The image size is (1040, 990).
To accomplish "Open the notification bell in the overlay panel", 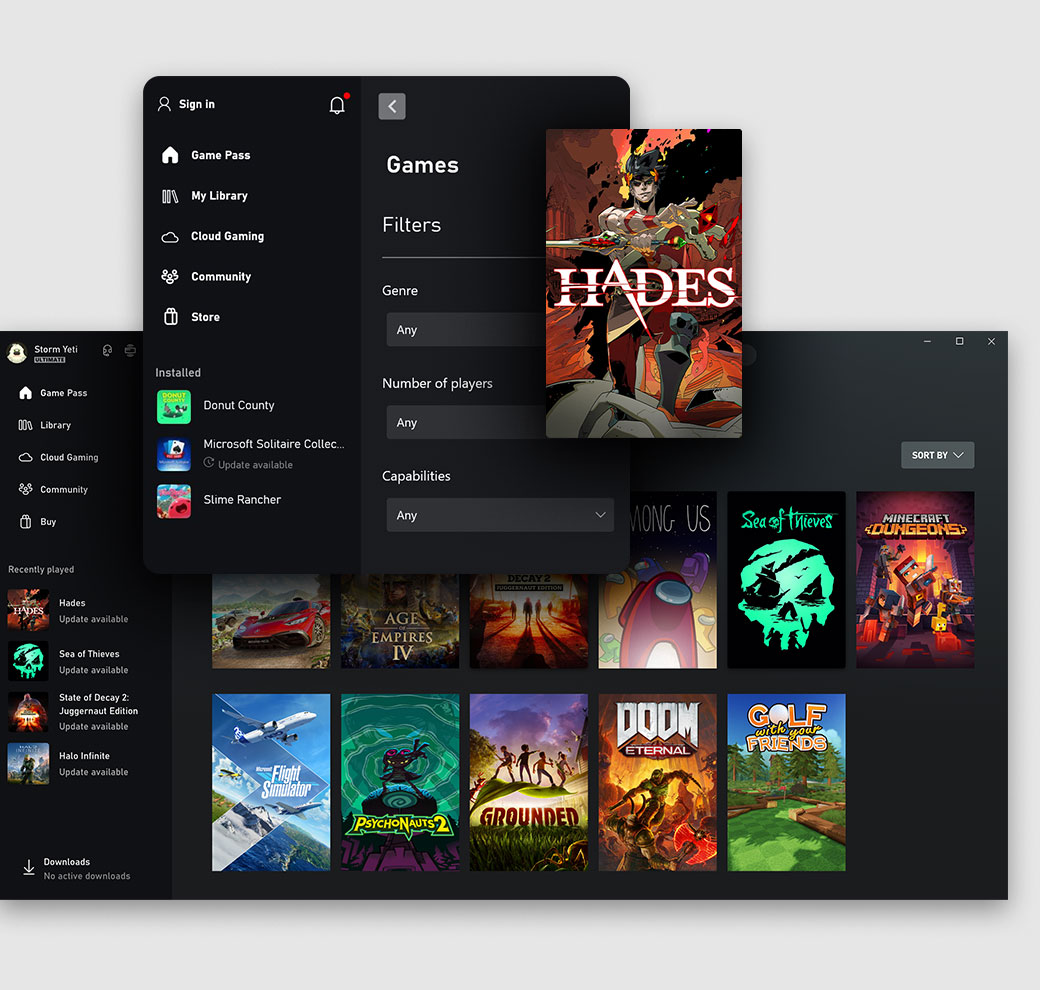I will point(337,105).
